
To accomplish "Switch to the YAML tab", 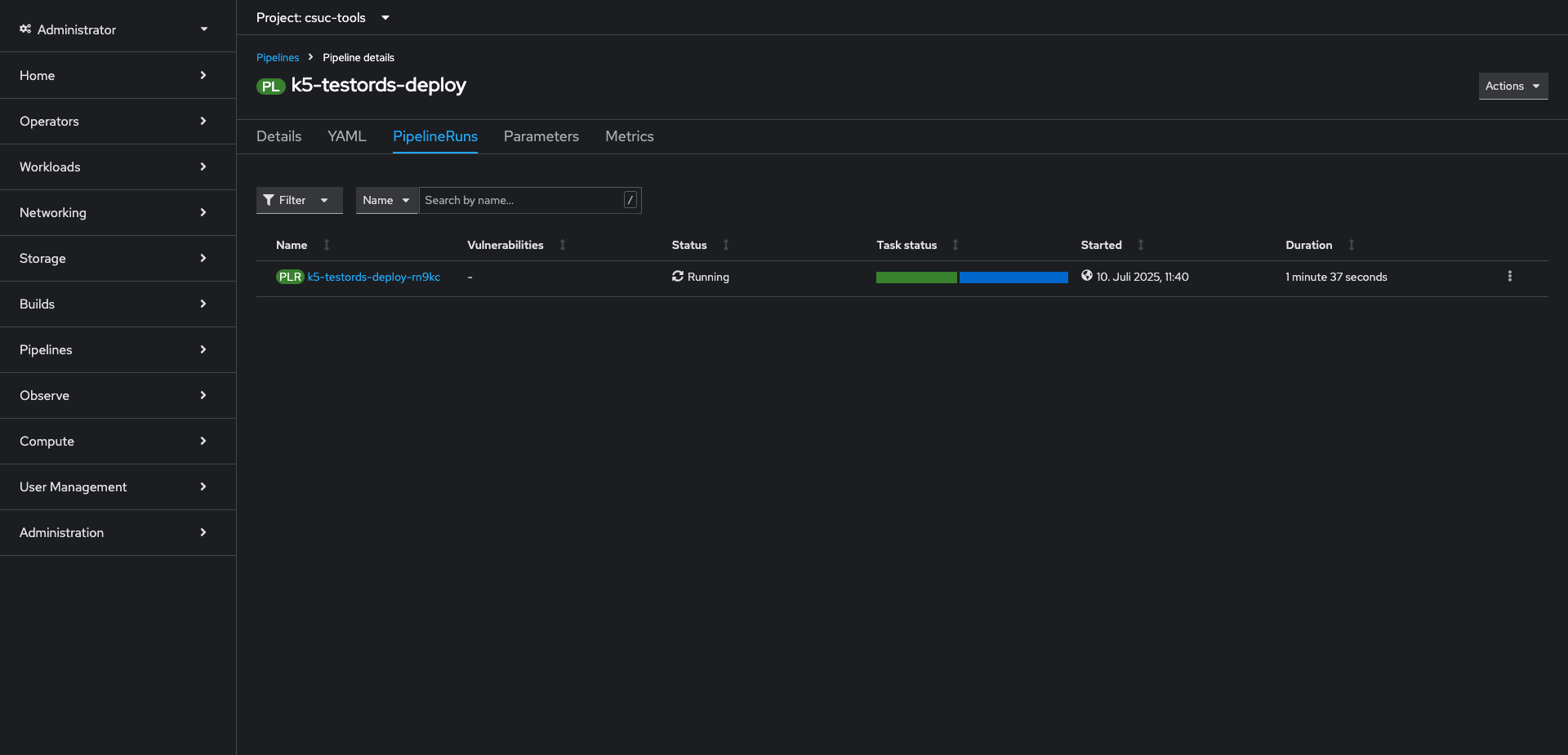I will 346,136.
